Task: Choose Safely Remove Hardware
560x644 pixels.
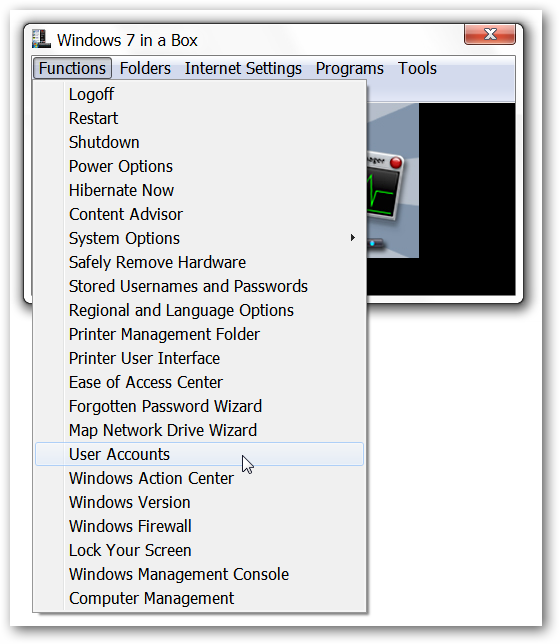Action: pos(199,262)
